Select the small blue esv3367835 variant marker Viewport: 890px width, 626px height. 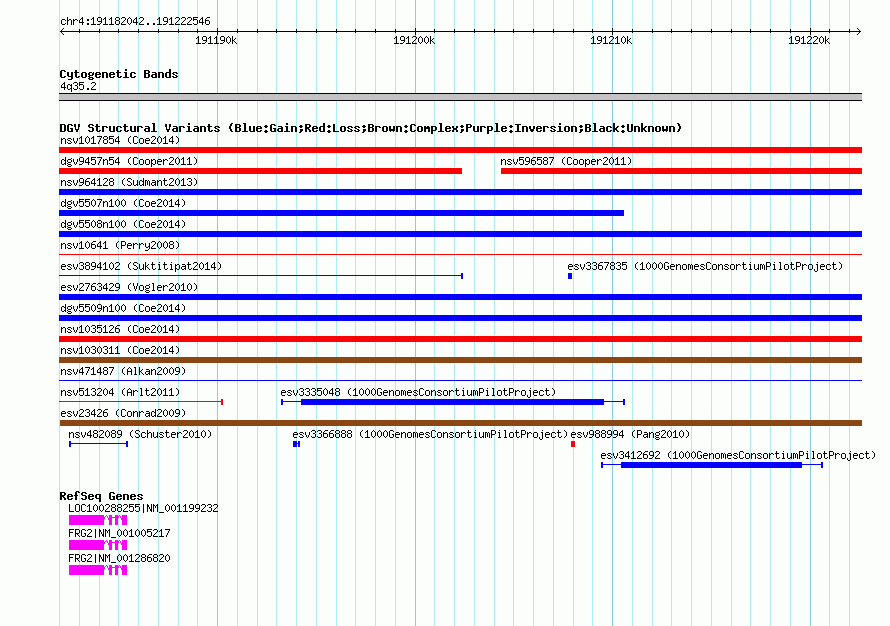[x=570, y=276]
